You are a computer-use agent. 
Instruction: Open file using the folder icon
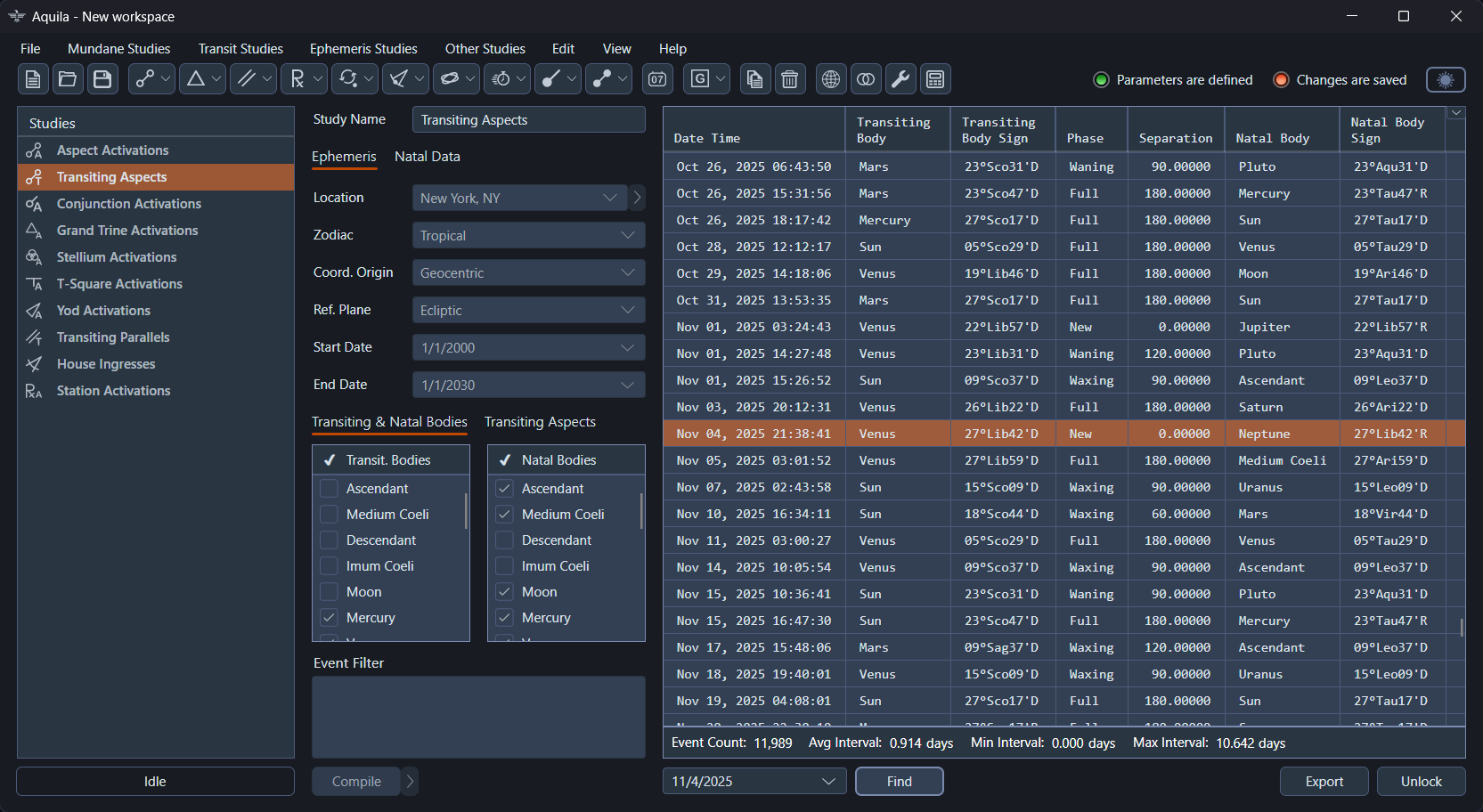coord(68,79)
